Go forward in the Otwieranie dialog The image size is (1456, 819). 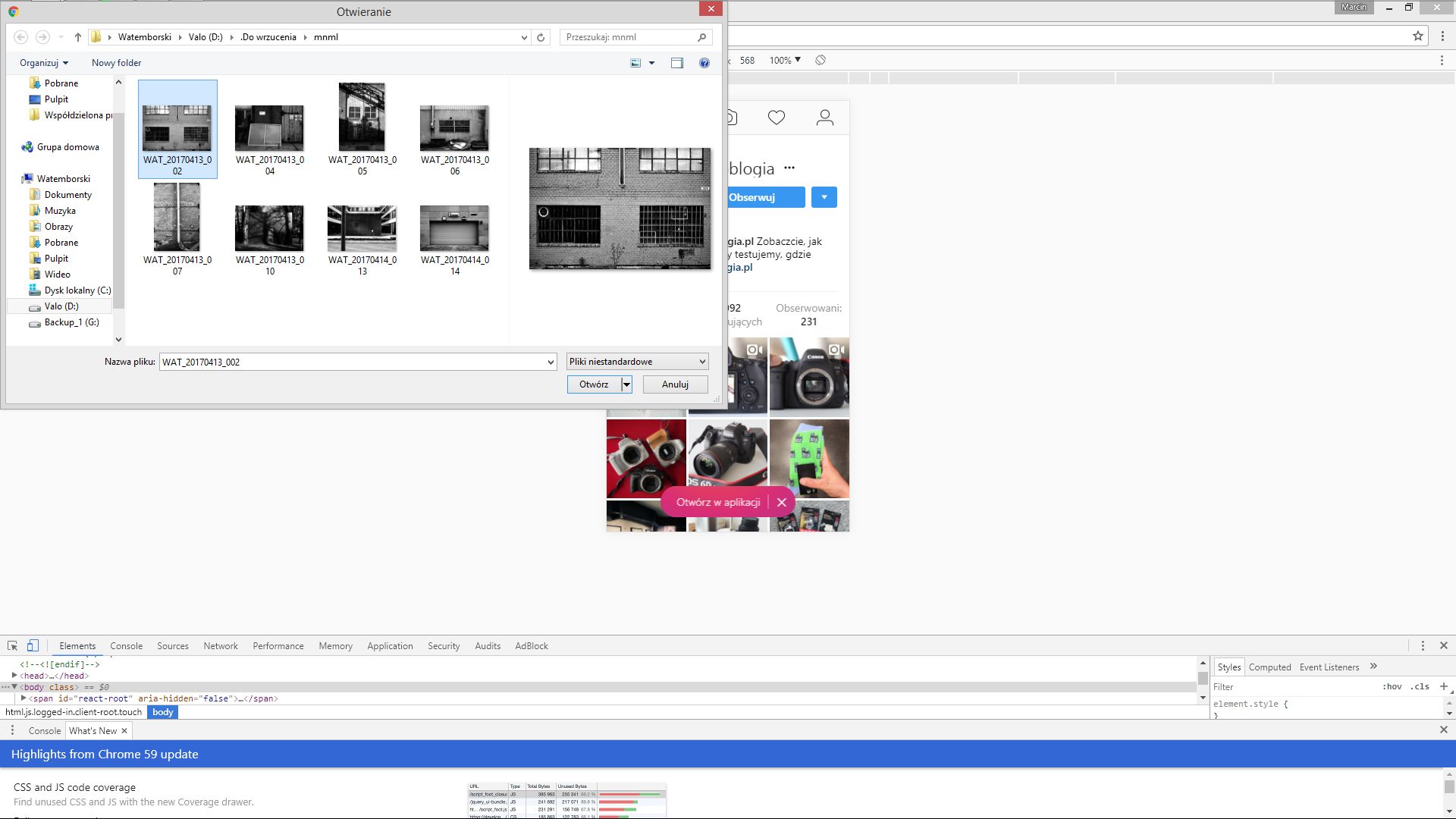pyautogui.click(x=42, y=37)
